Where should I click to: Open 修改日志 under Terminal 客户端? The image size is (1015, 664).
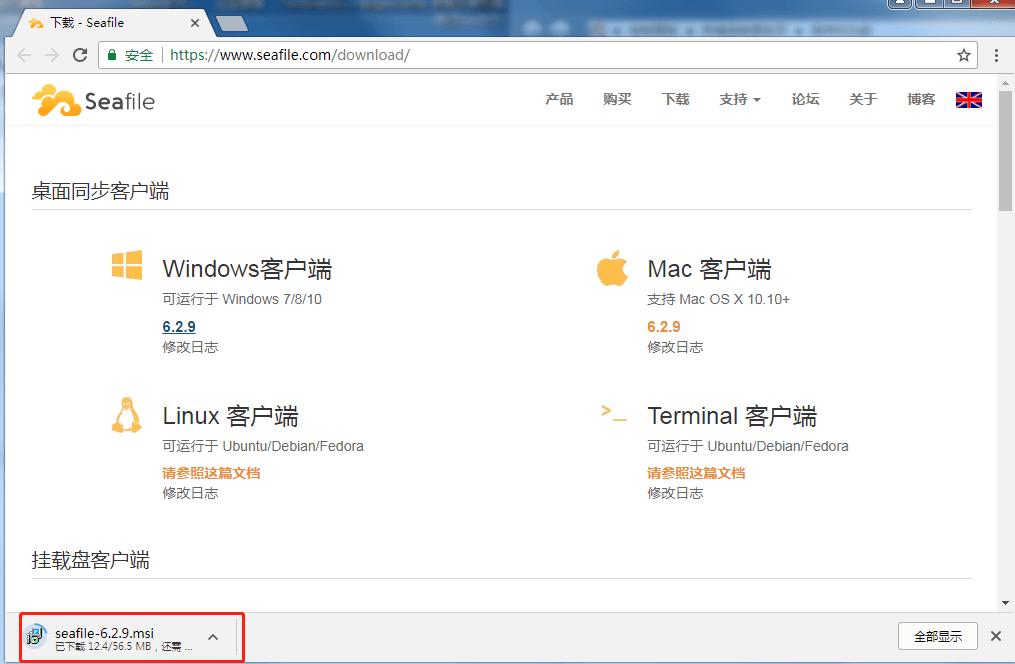tap(675, 493)
